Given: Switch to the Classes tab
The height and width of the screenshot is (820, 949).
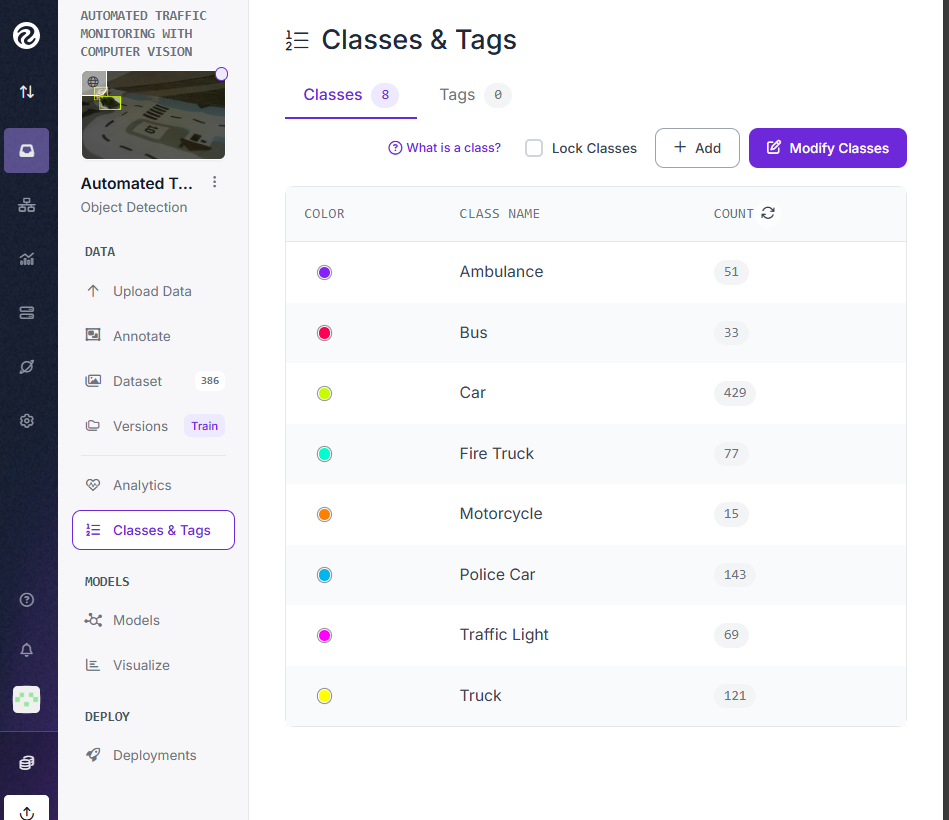Looking at the screenshot, I should [x=351, y=95].
